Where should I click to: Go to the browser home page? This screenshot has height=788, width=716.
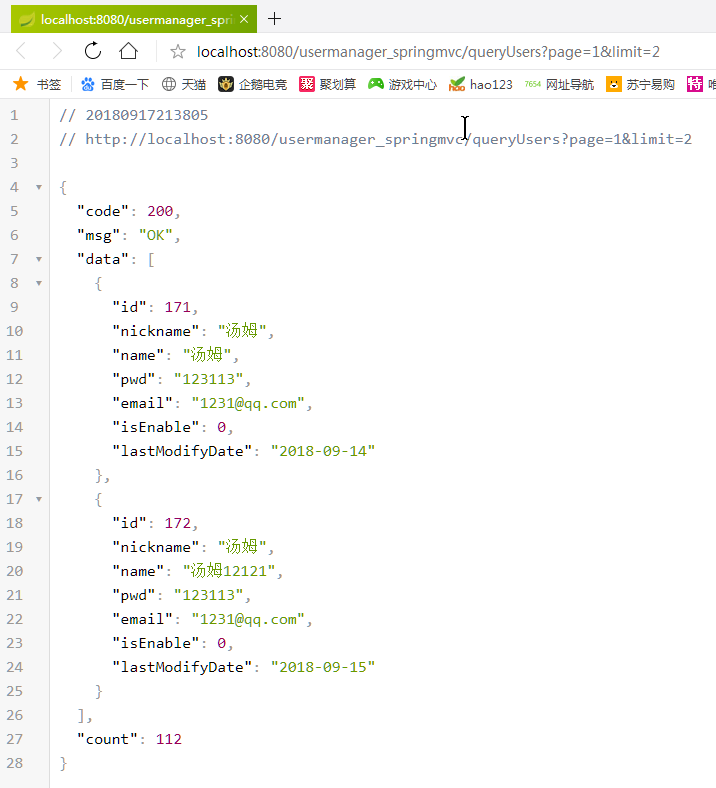click(x=128, y=51)
